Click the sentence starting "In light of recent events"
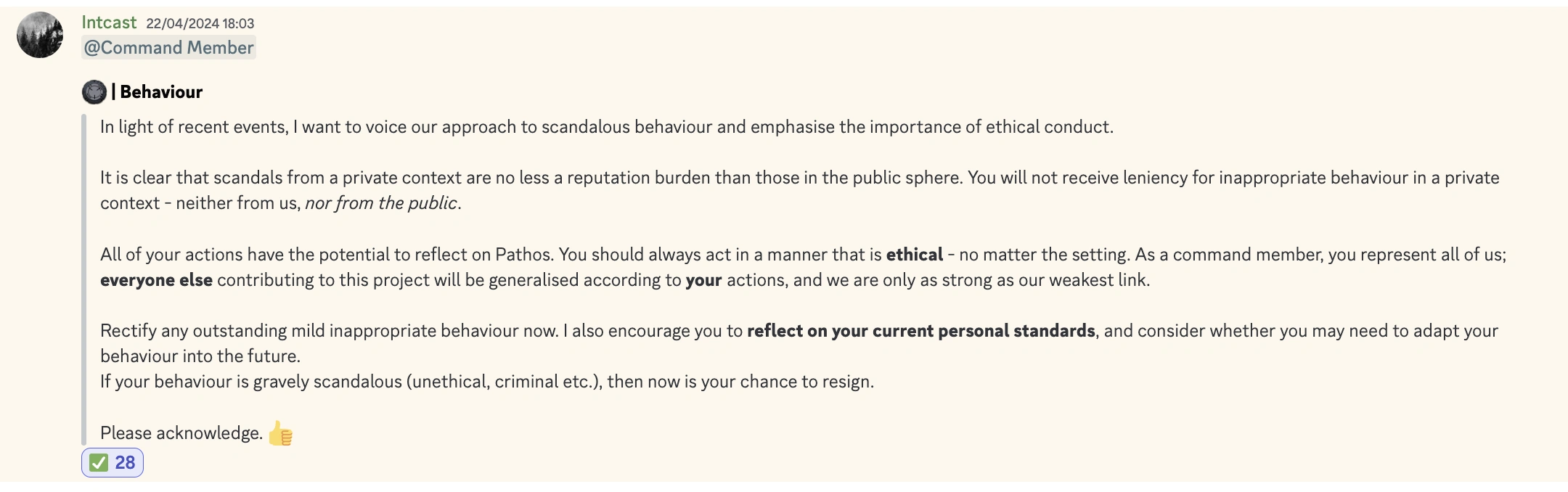The image size is (1568, 492). [606, 127]
